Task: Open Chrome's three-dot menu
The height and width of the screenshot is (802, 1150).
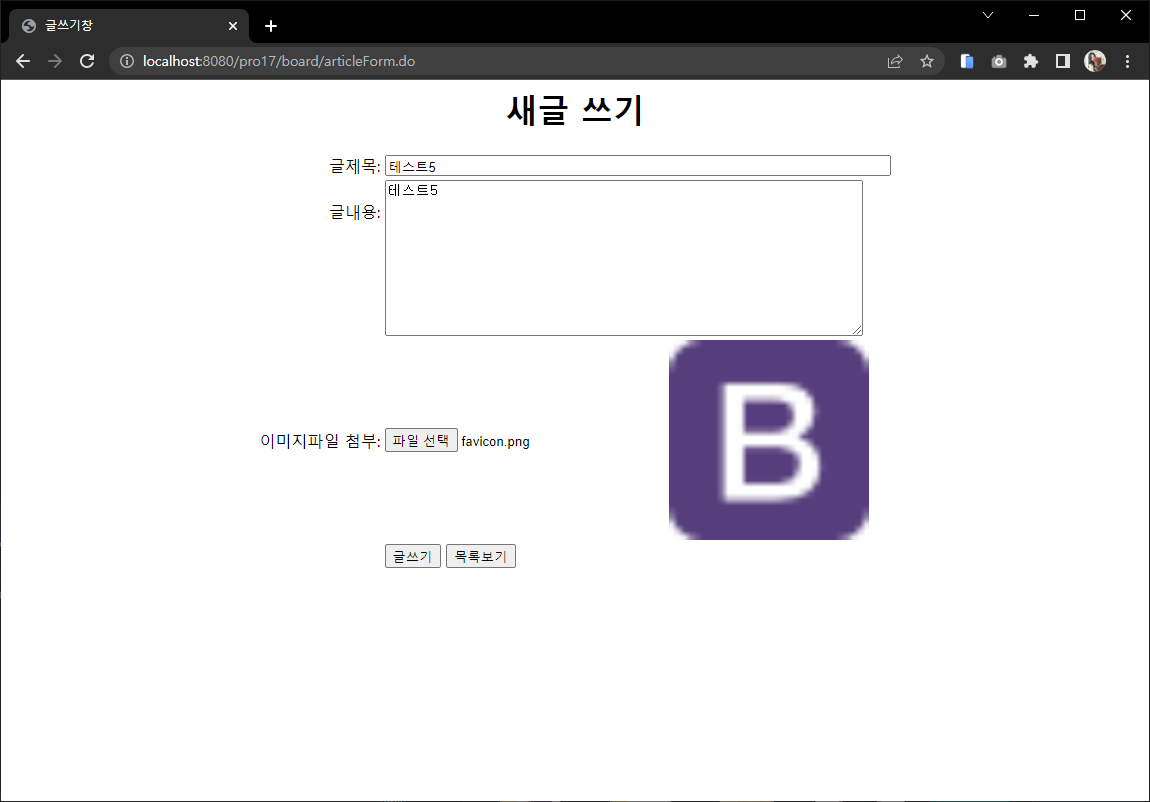Action: pos(1127,62)
